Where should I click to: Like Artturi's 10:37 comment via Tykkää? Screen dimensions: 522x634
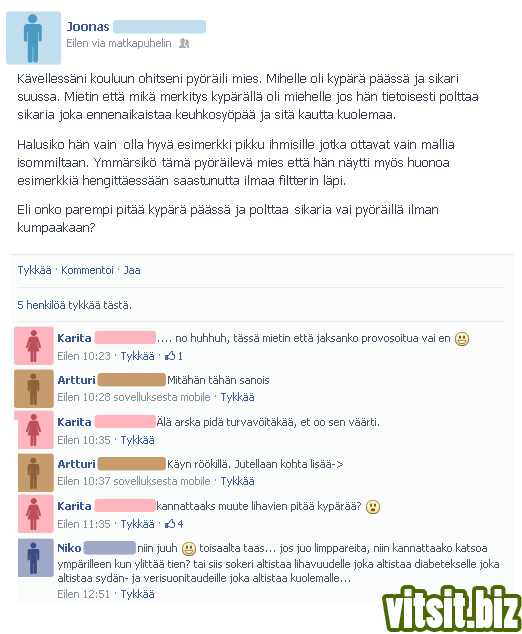point(237,481)
